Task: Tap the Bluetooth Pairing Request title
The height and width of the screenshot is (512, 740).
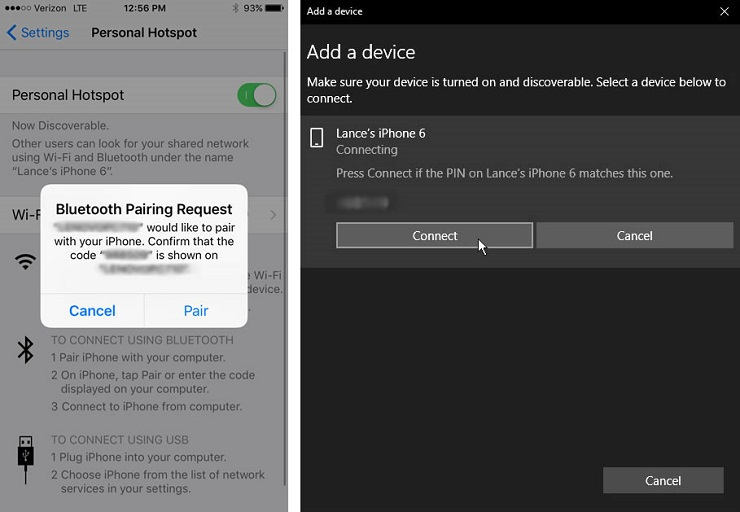Action: coord(144,209)
